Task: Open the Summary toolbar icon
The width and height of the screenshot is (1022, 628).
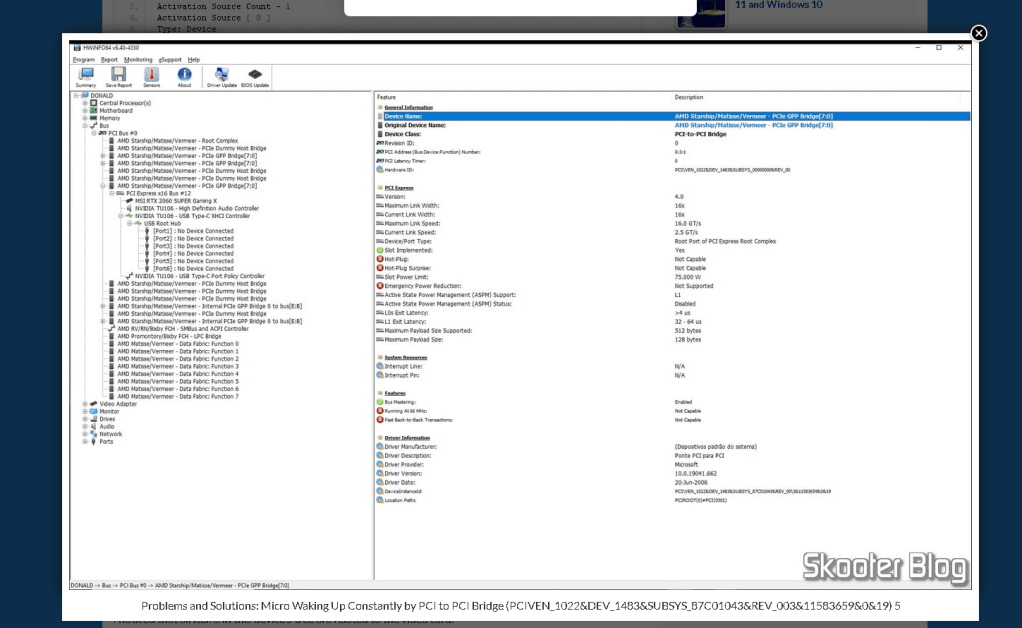Action: [x=85, y=74]
